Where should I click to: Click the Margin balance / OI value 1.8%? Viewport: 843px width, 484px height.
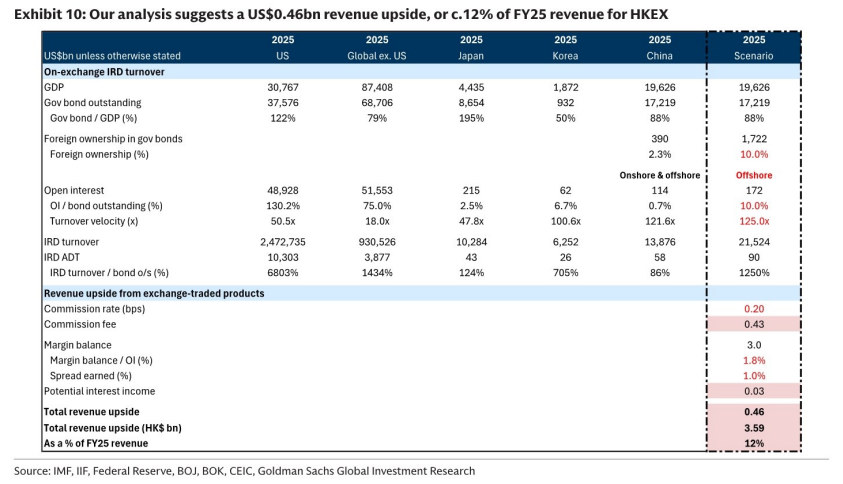pyautogui.click(x=754, y=360)
